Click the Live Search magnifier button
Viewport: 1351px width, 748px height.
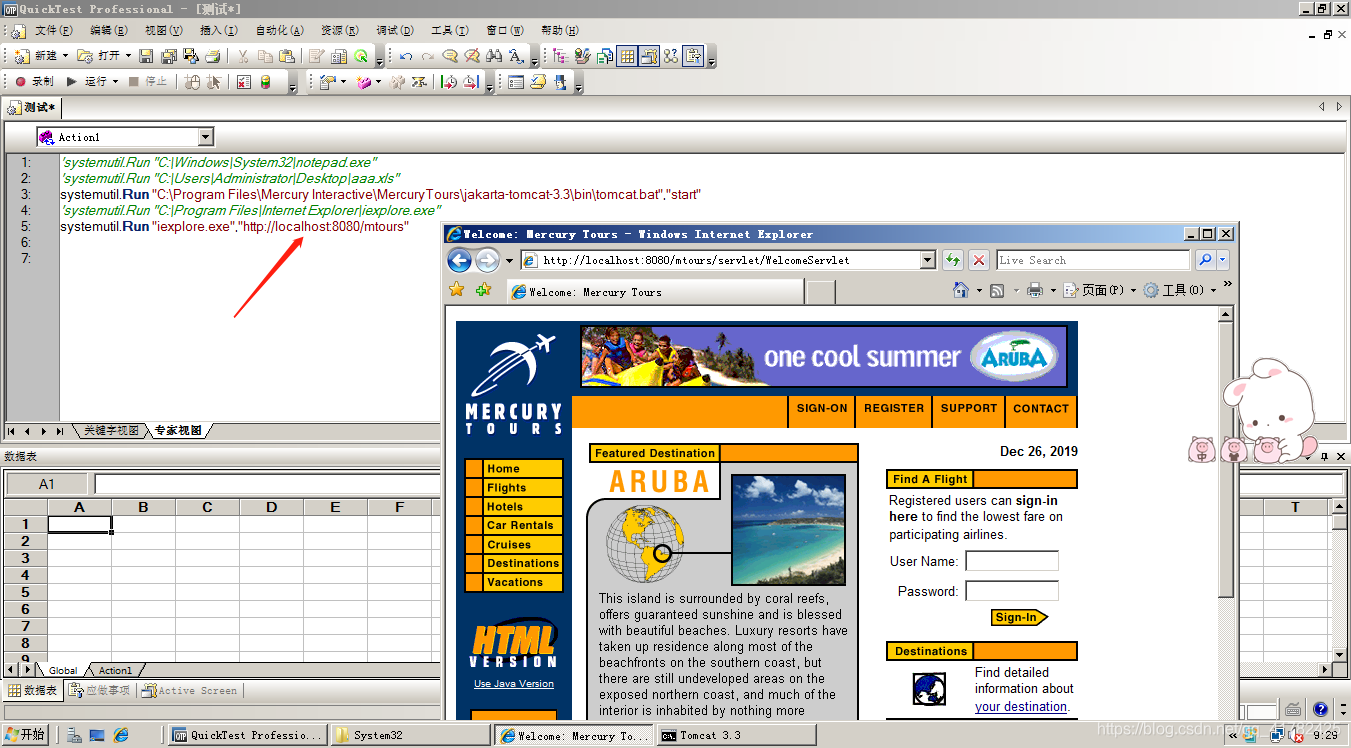(x=1205, y=260)
